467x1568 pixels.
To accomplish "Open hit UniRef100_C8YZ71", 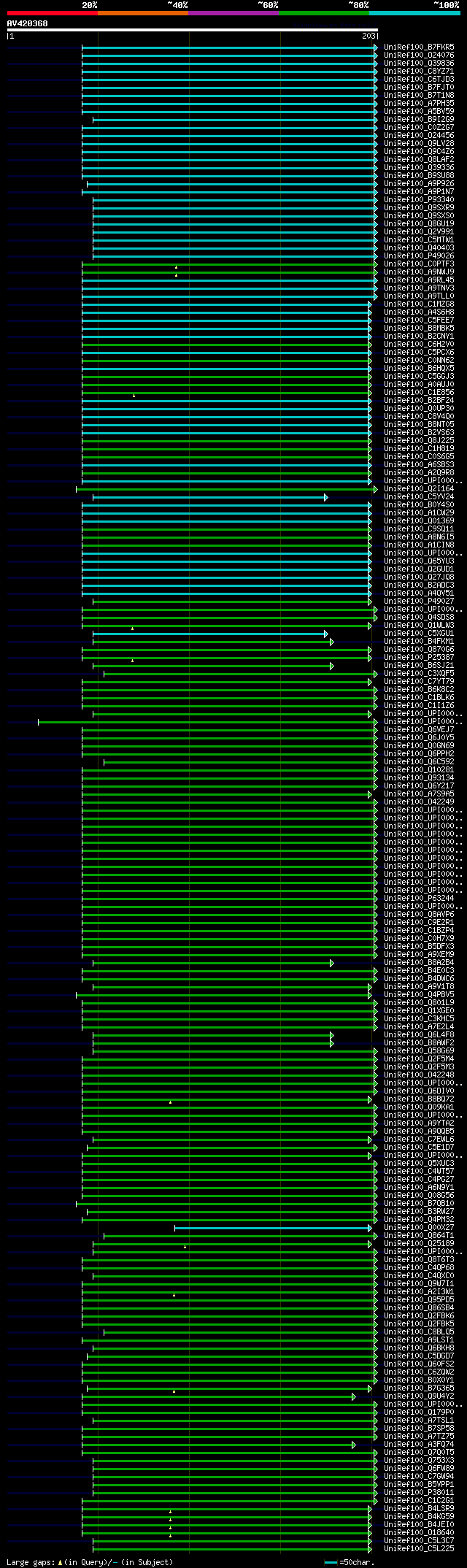I will tap(419, 72).
